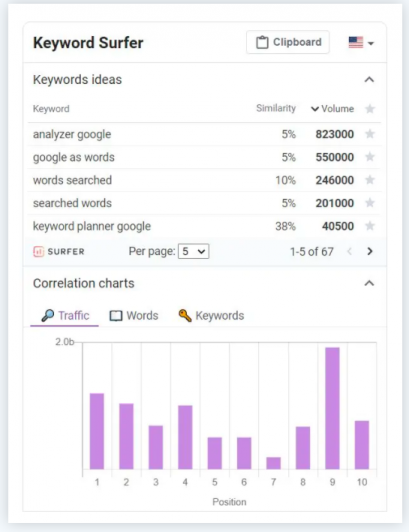
Task: Open the Per page dropdown
Action: click(193, 251)
